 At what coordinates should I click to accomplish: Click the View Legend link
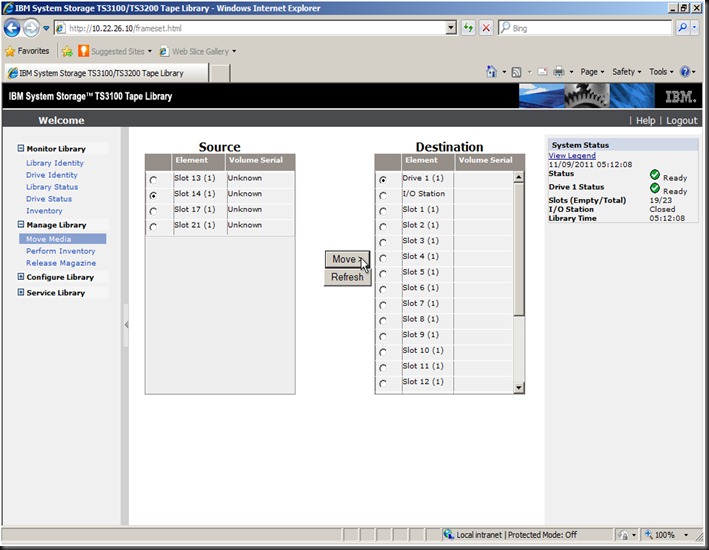coord(572,156)
